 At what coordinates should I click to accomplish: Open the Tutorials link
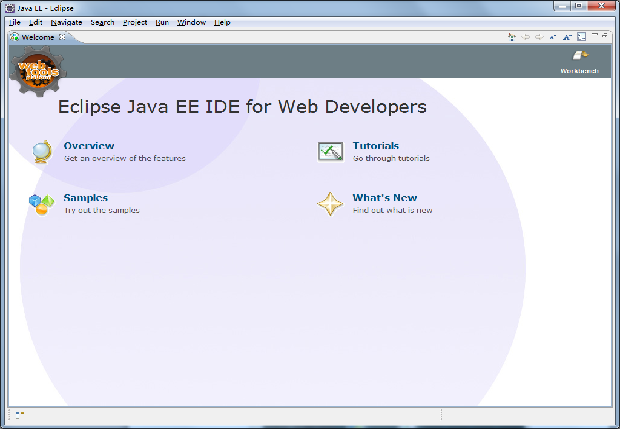(375, 146)
